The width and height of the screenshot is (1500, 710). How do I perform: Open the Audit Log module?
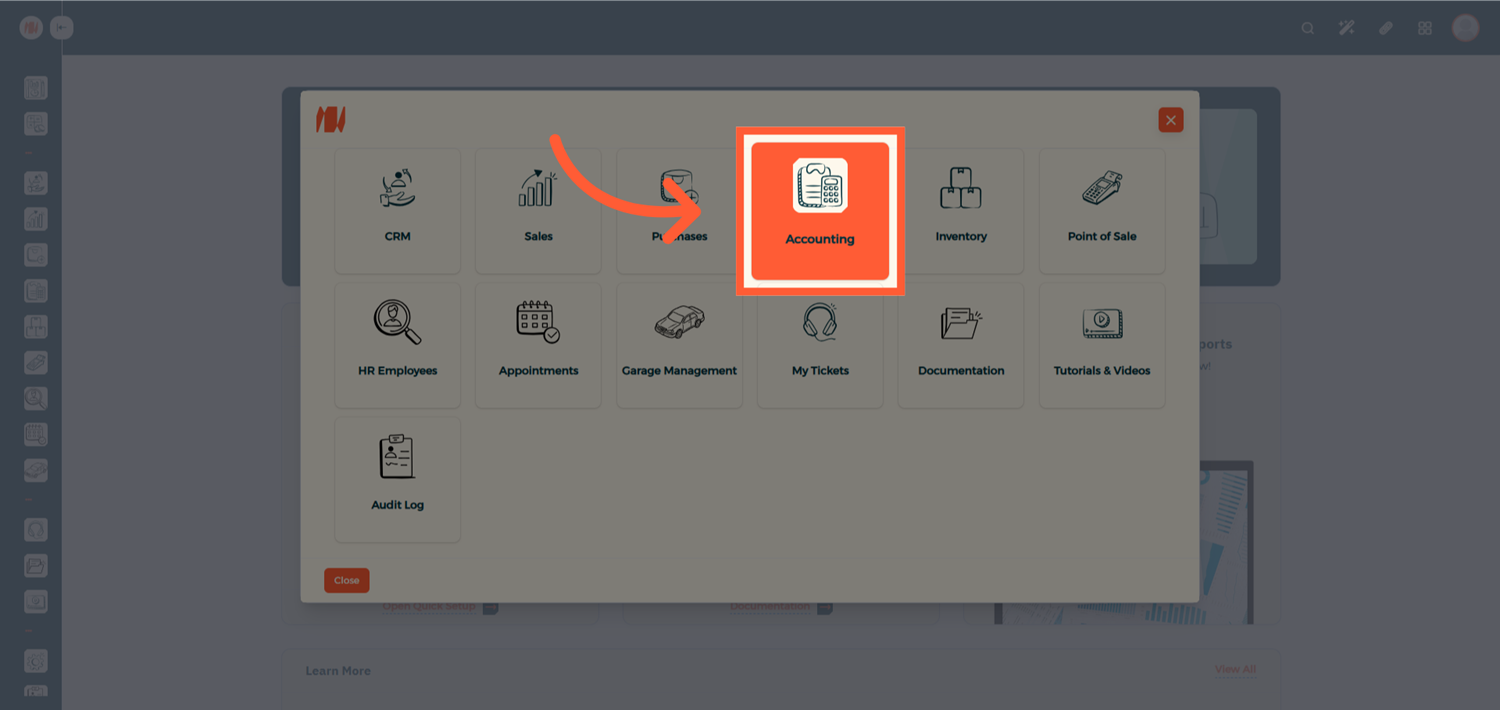point(397,478)
